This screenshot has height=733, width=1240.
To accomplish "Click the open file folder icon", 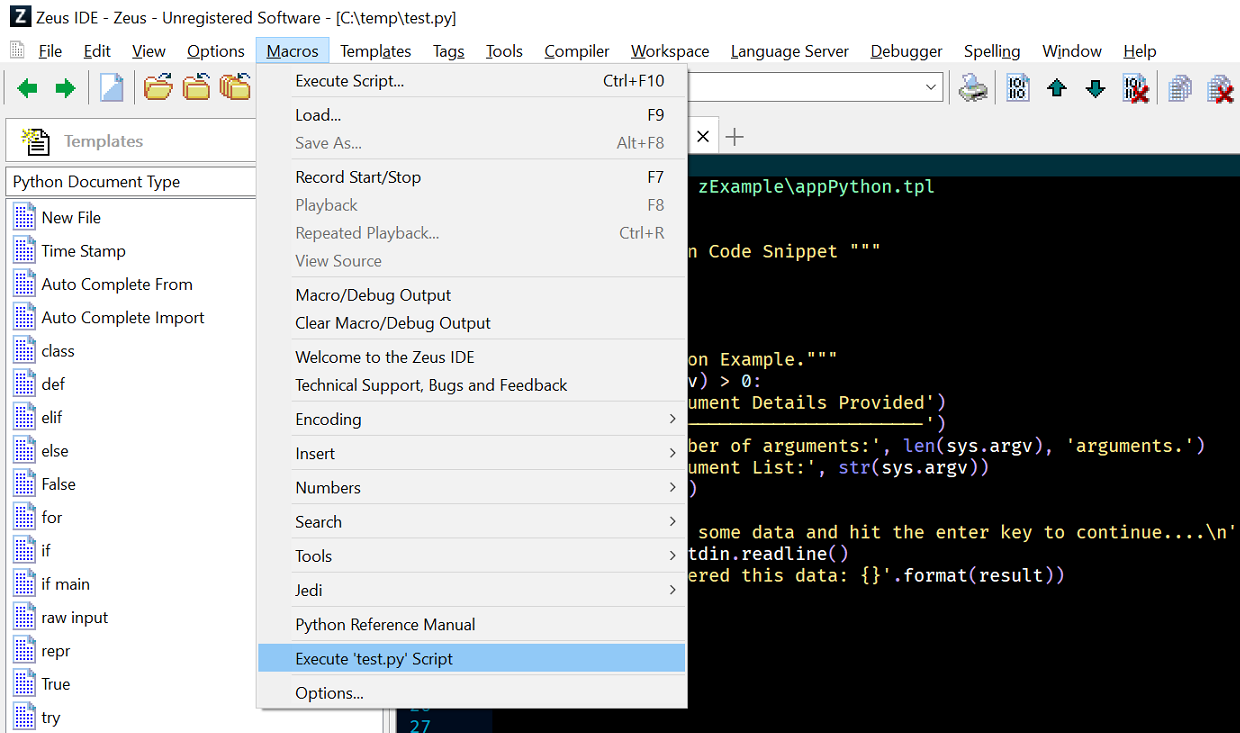I will (158, 88).
